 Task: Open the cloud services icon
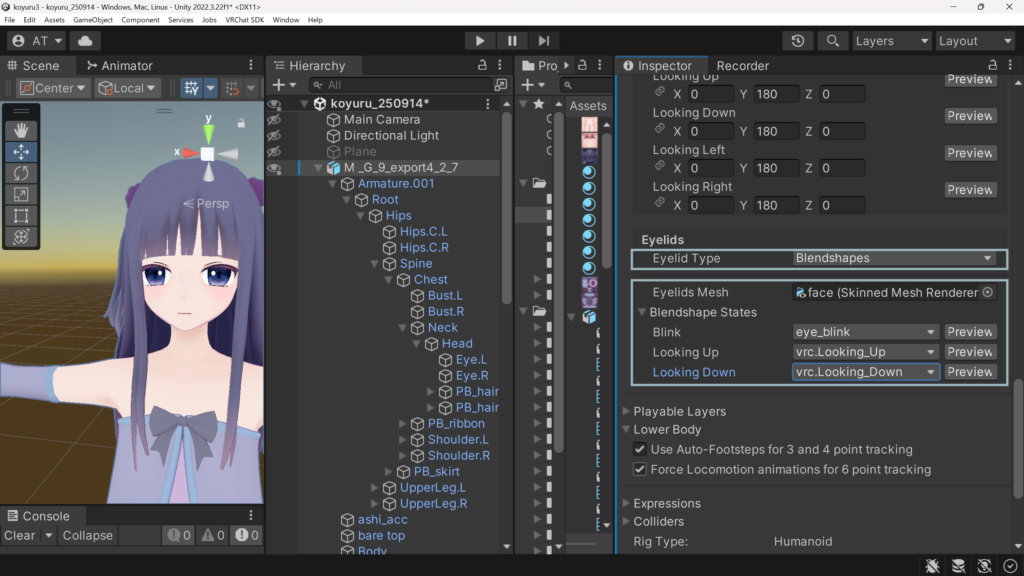pos(84,41)
